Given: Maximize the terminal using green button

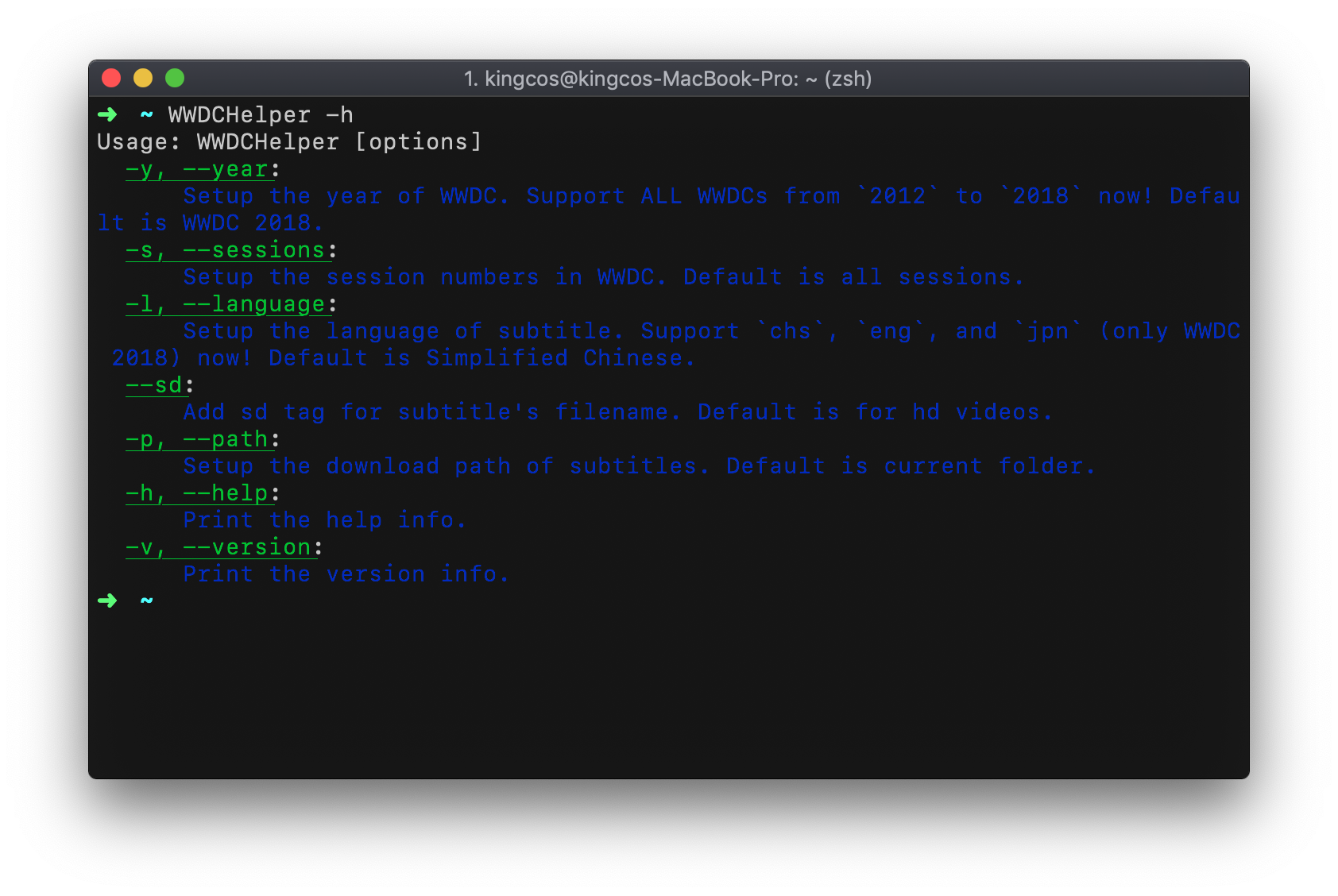Looking at the screenshot, I should (x=175, y=78).
